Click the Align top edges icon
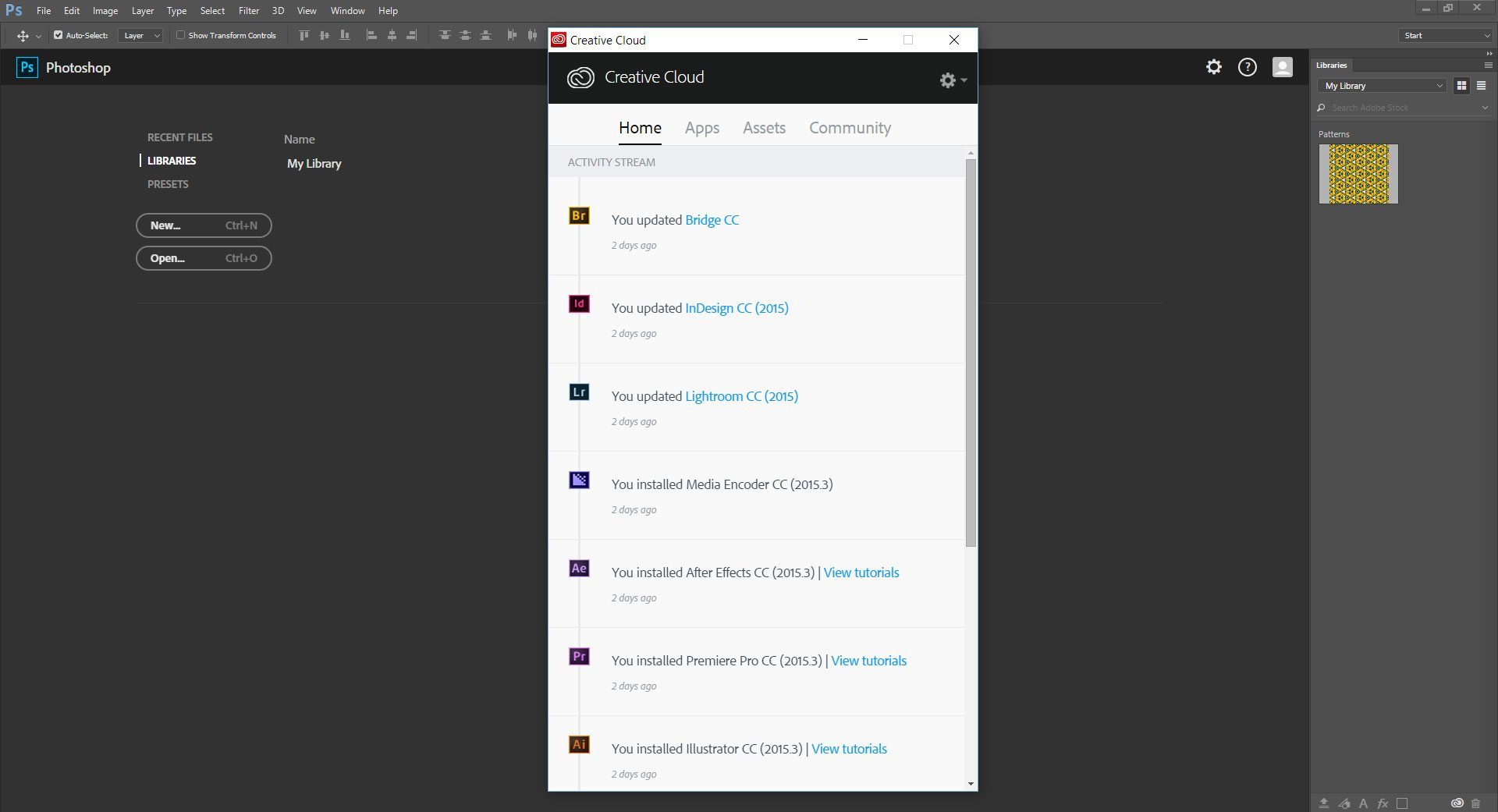Image resolution: width=1498 pixels, height=812 pixels. (x=304, y=35)
